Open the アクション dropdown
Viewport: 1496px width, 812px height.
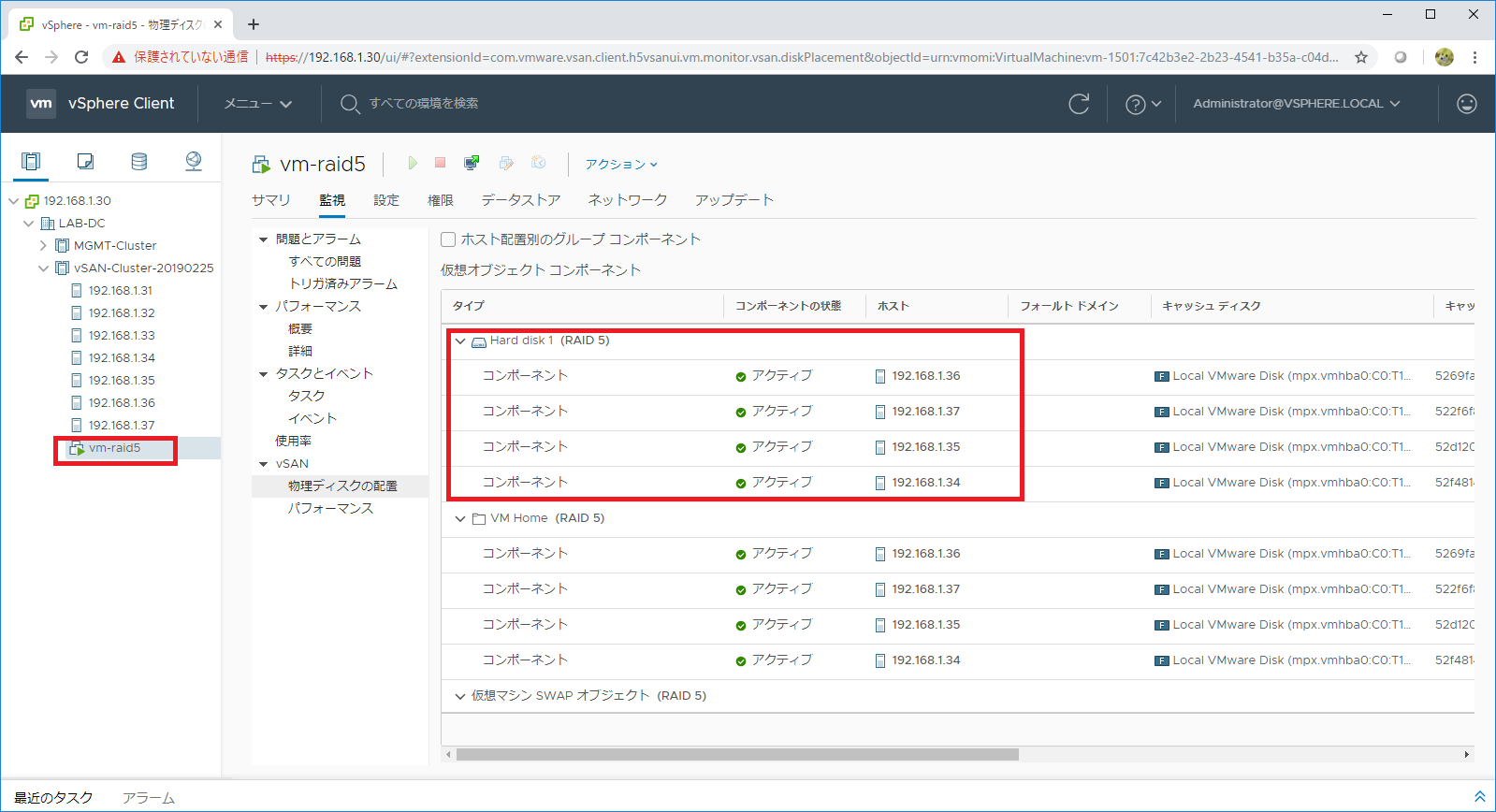[x=621, y=164]
